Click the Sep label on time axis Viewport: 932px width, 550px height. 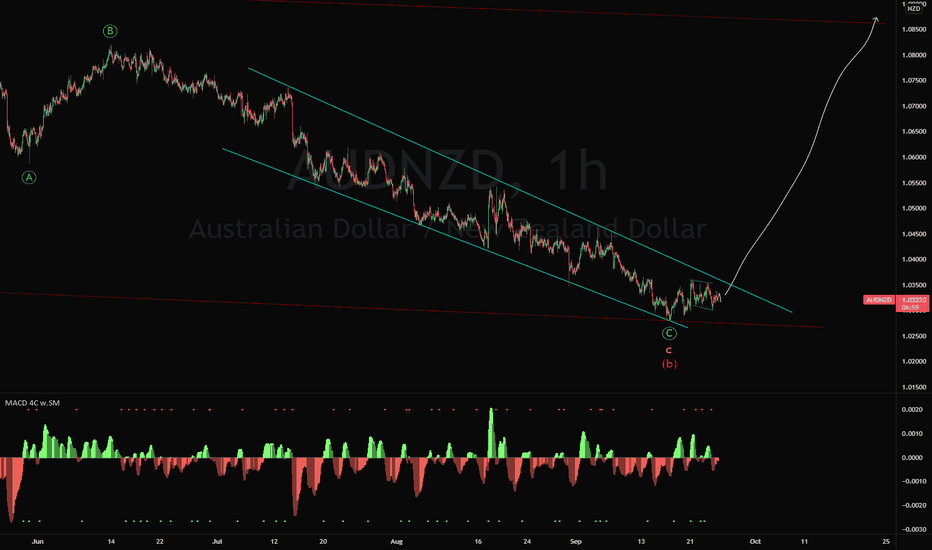point(575,542)
